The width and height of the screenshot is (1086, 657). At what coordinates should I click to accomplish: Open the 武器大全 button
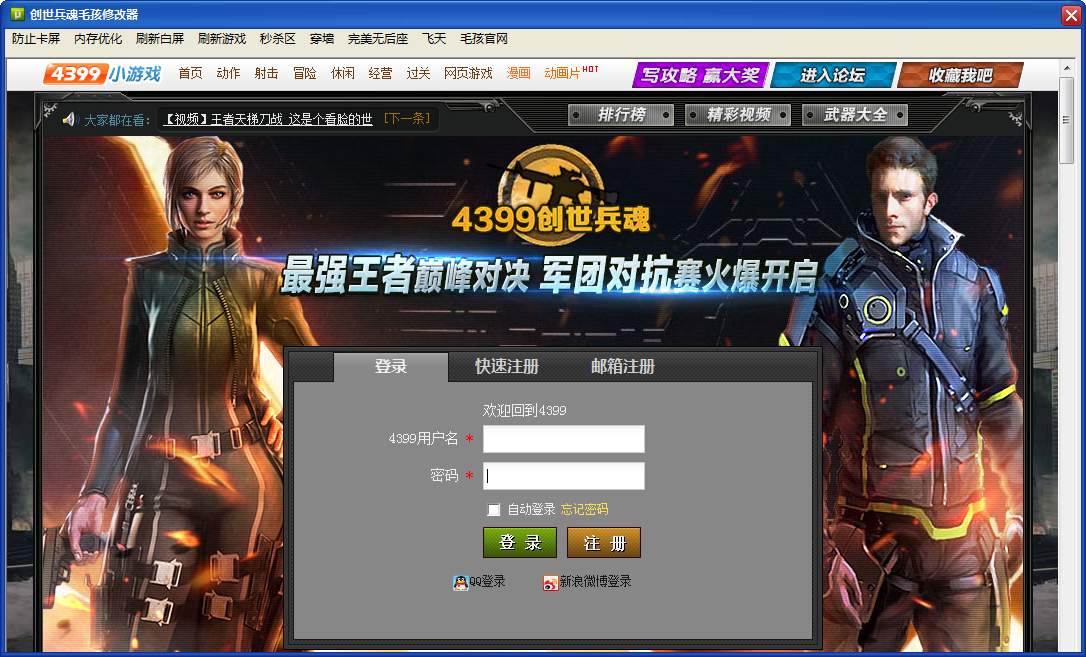click(855, 115)
